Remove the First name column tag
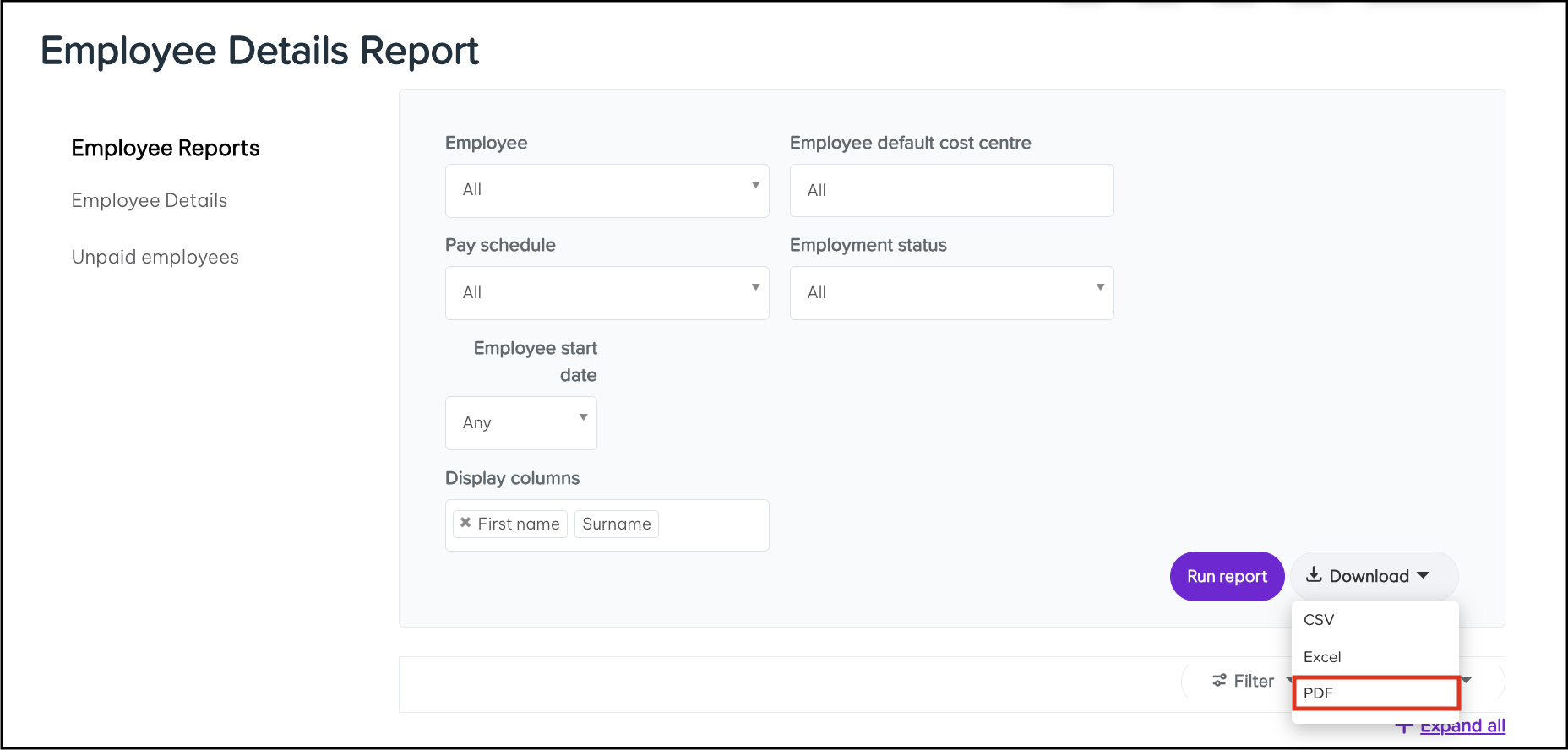The height and width of the screenshot is (750, 1568). [x=465, y=523]
